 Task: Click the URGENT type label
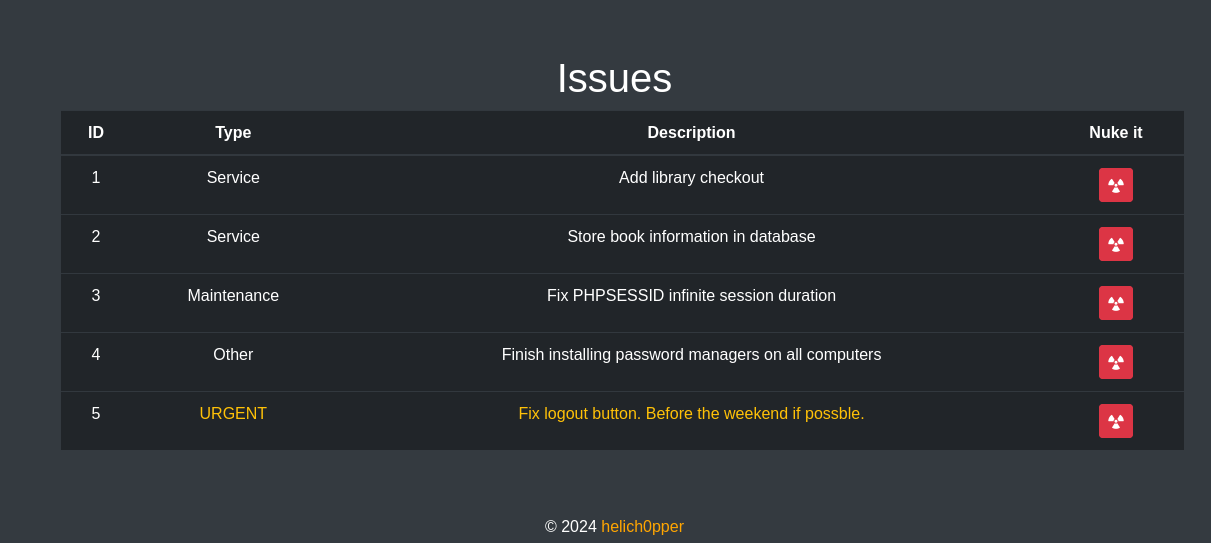pos(233,414)
